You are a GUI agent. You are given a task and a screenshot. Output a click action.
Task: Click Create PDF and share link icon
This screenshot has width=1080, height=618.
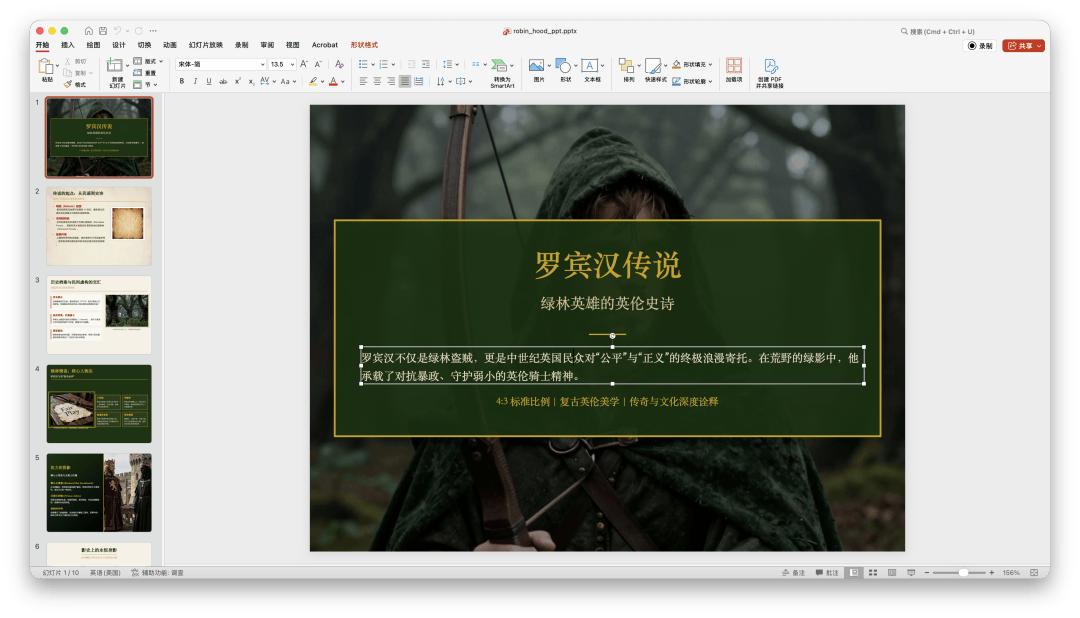(x=770, y=70)
